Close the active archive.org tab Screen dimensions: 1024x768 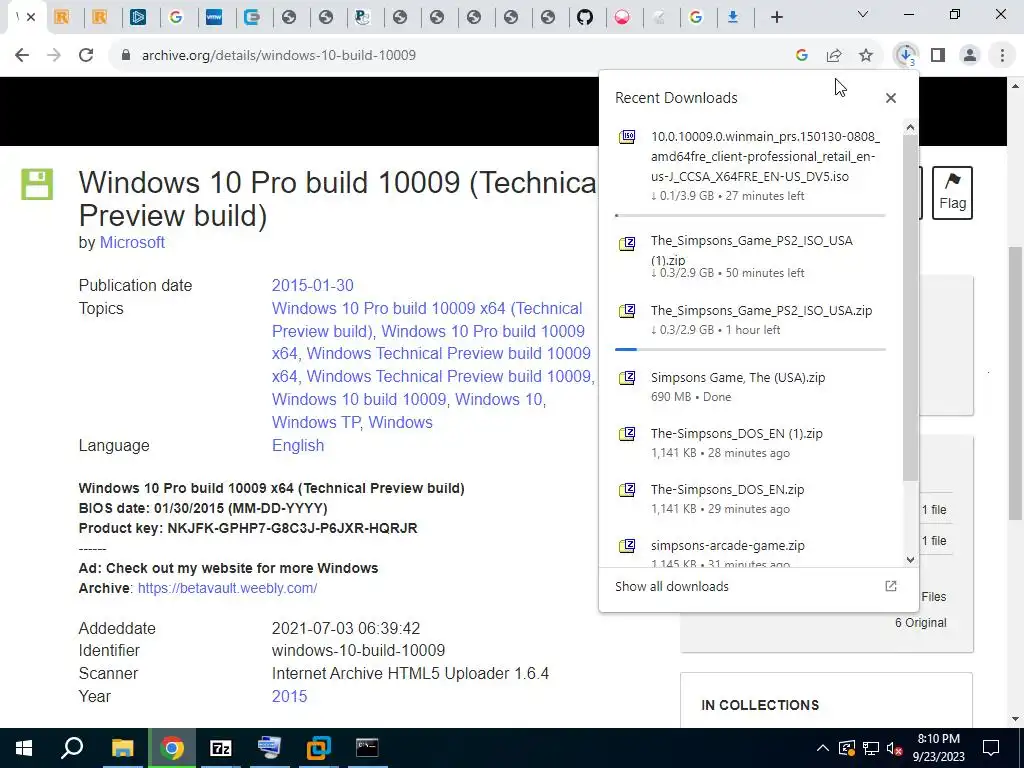[x=31, y=17]
